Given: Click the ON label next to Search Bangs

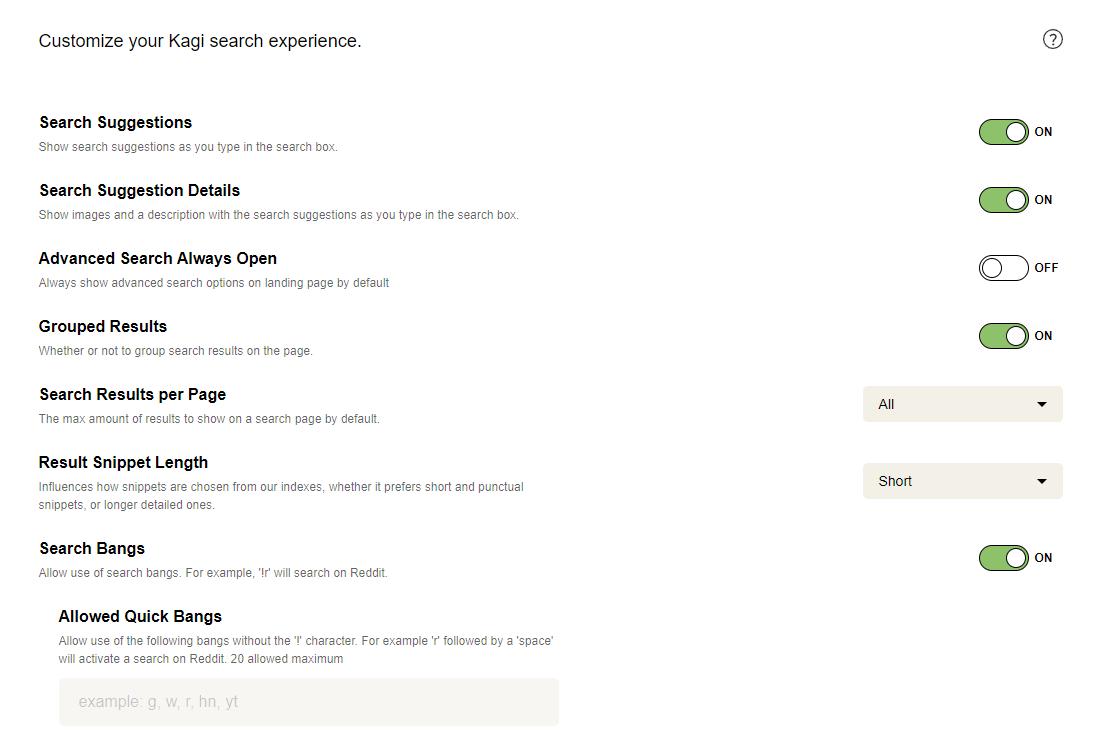Looking at the screenshot, I should [x=1043, y=558].
